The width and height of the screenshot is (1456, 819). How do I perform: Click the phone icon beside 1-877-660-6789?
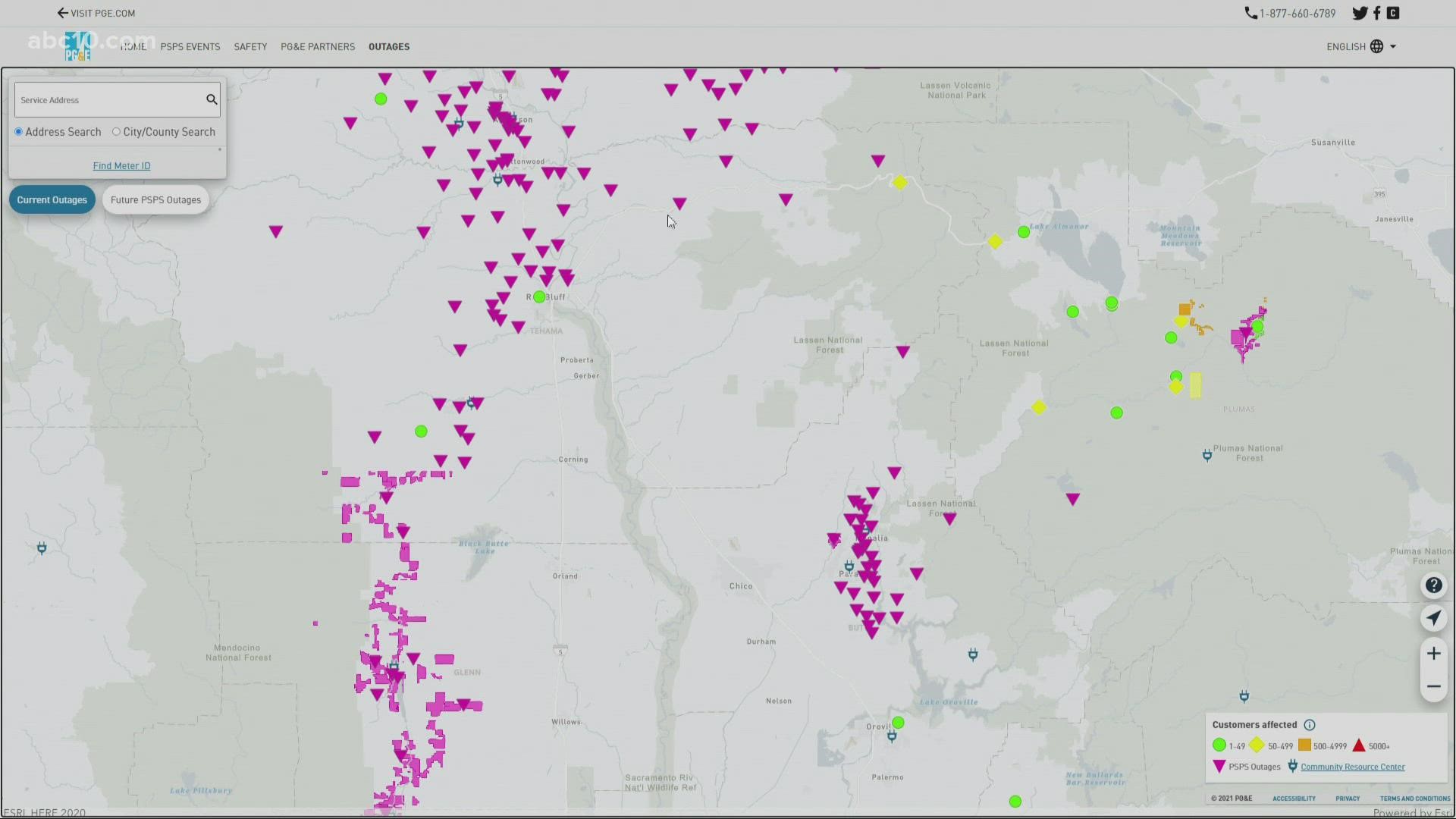point(1250,13)
